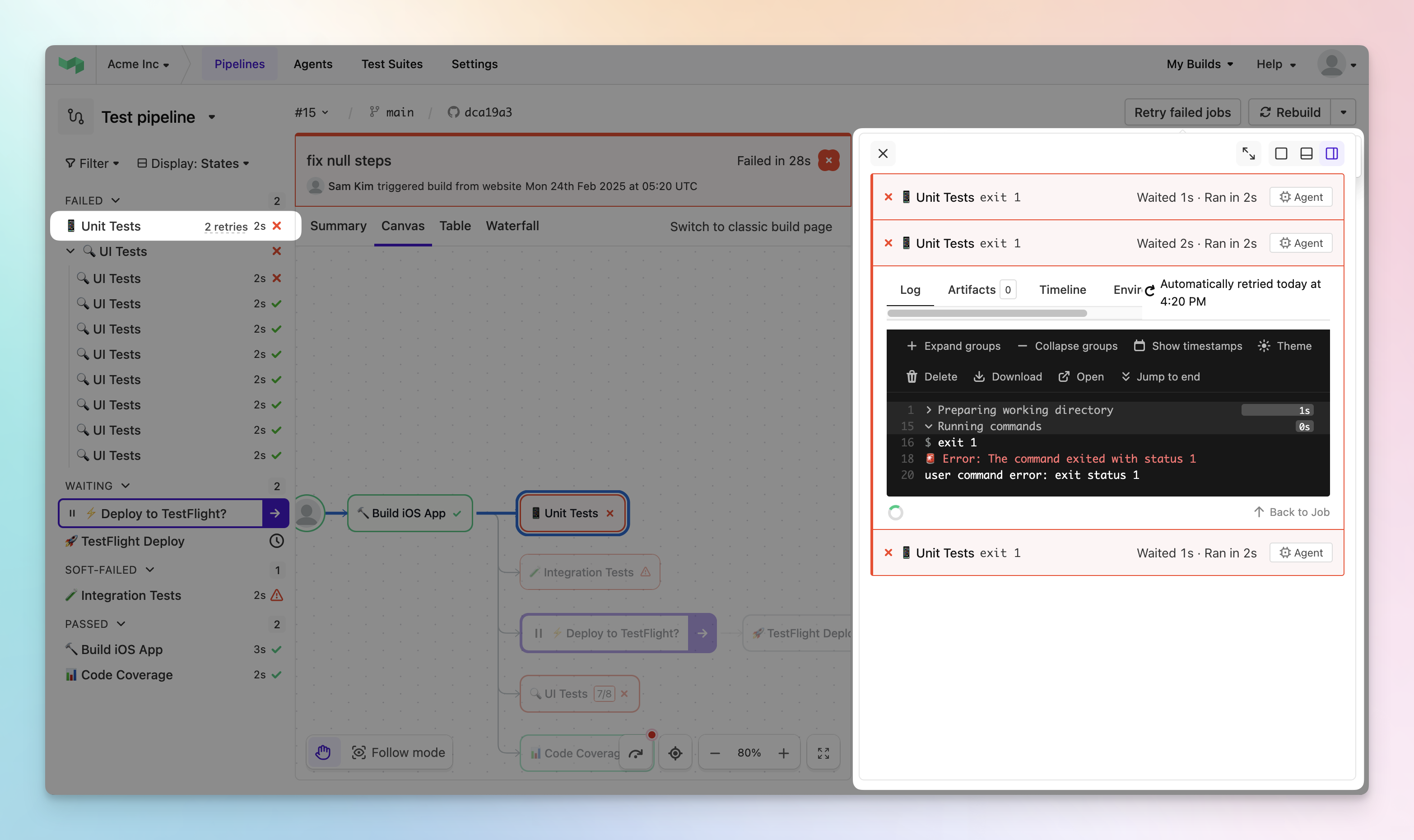1414x840 pixels.
Task: Expand the build #15 dropdown
Action: coord(311,112)
